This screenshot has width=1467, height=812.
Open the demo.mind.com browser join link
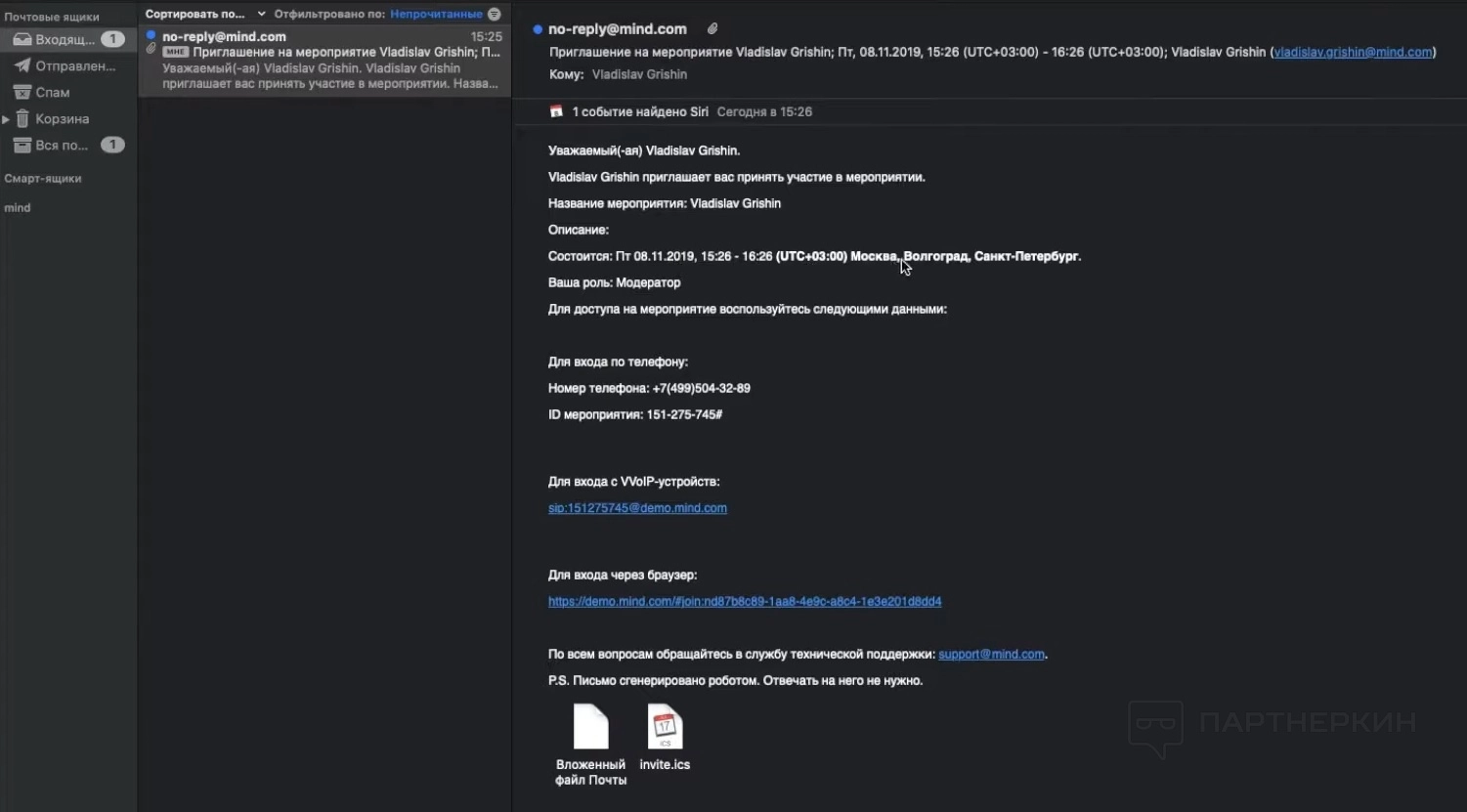pyautogui.click(x=744, y=602)
